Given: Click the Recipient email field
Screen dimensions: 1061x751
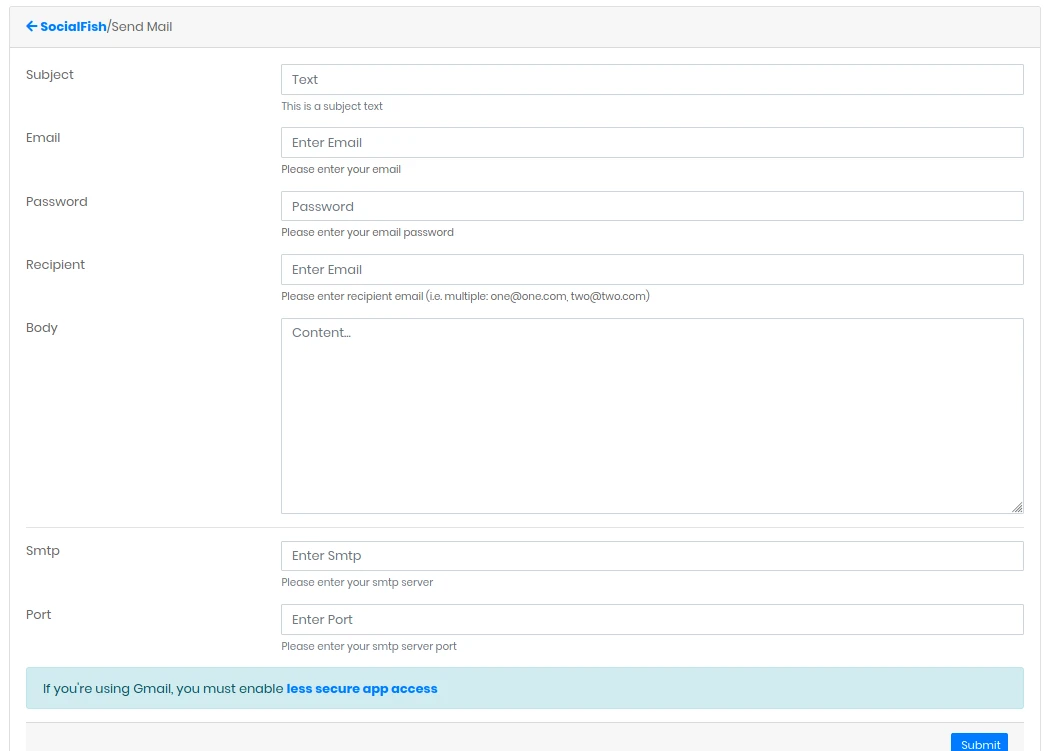Looking at the screenshot, I should (x=650, y=269).
